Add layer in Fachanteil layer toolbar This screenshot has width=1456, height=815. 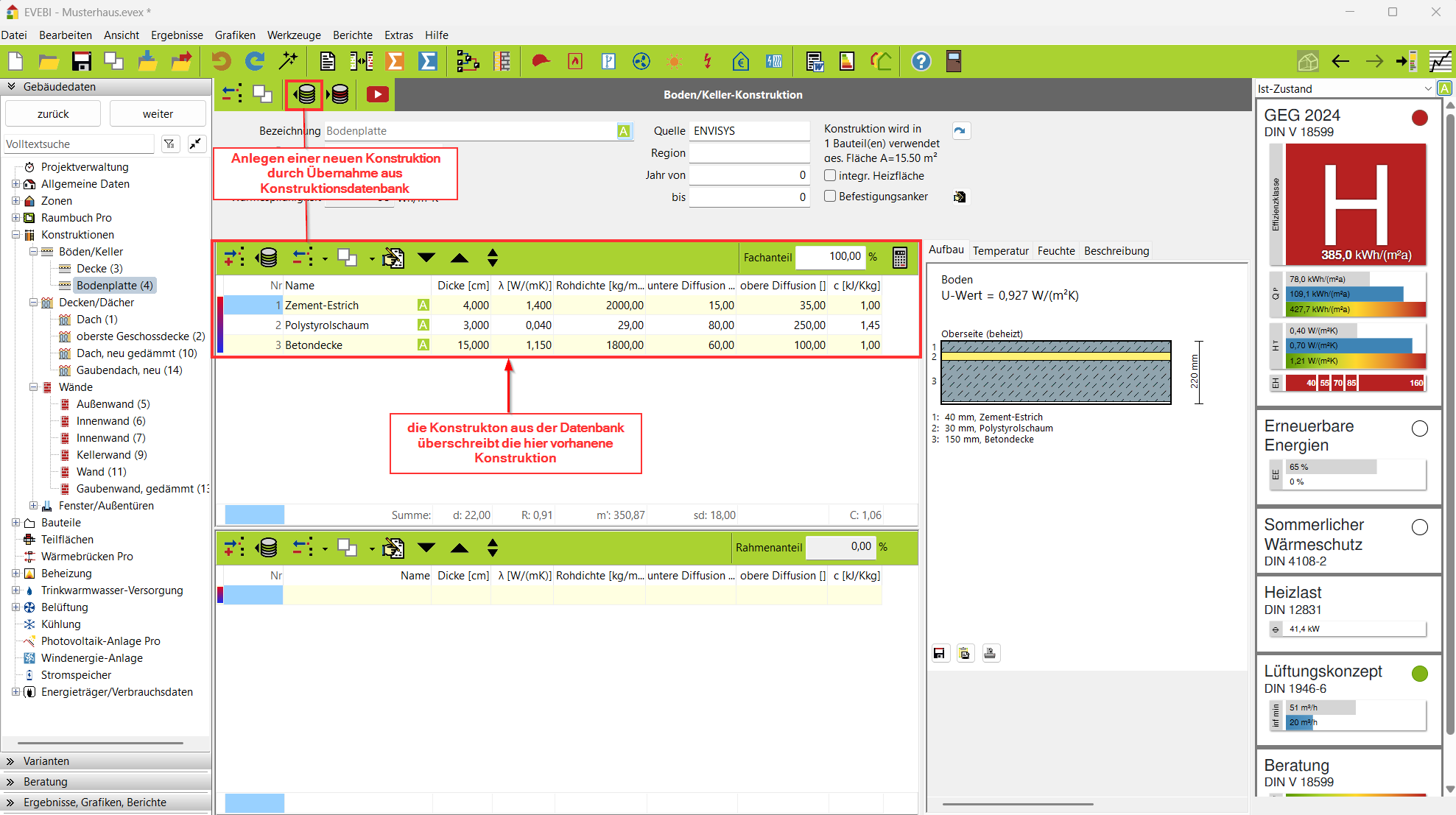(234, 258)
